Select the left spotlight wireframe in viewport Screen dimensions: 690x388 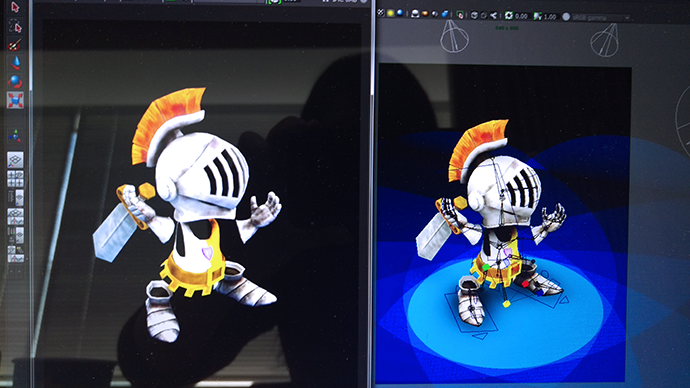coord(454,37)
